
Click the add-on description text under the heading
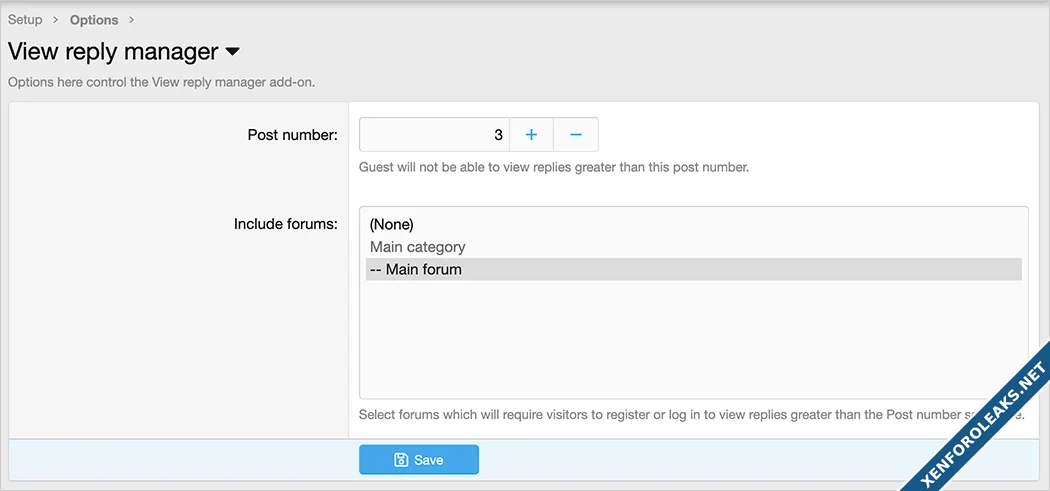click(x=161, y=82)
